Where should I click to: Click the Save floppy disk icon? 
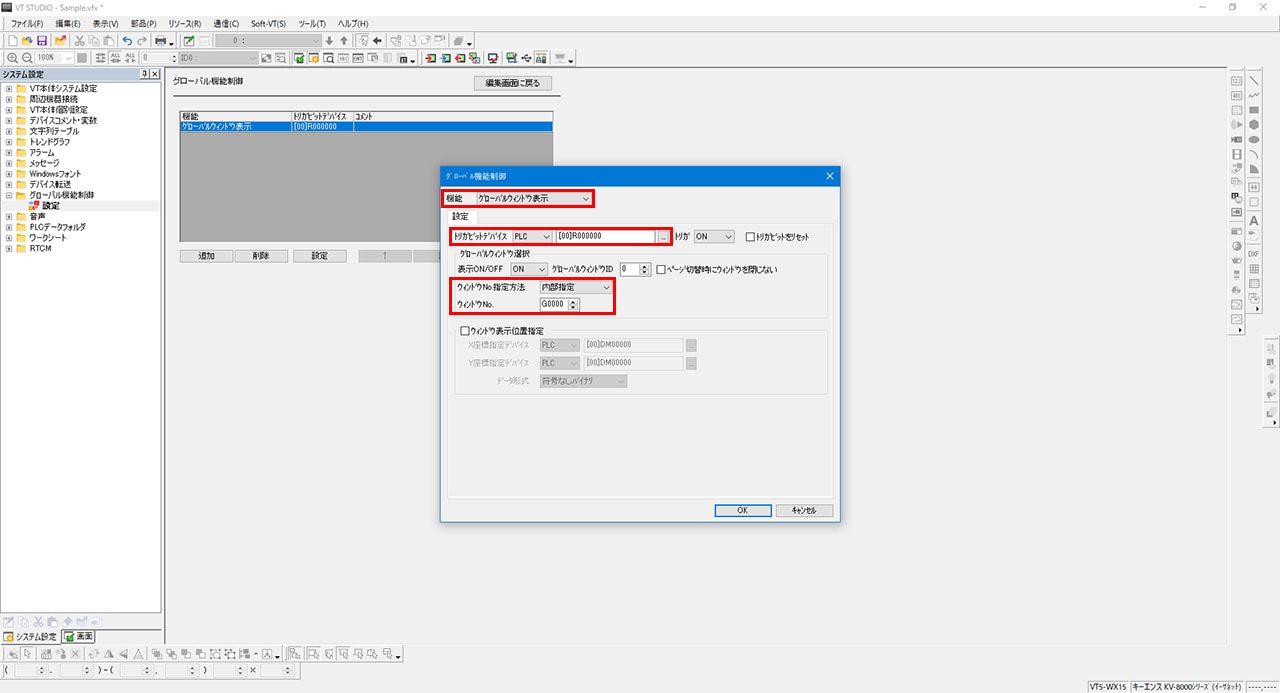pos(42,41)
